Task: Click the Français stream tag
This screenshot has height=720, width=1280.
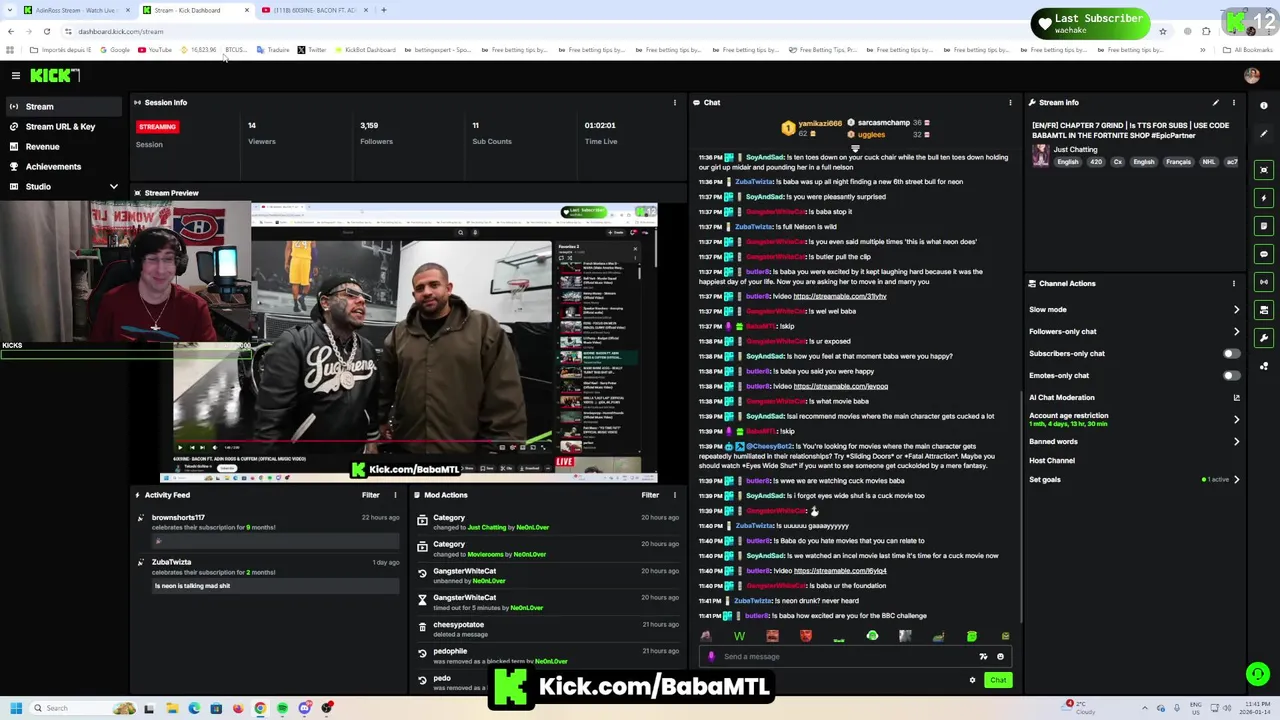Action: tap(1178, 162)
